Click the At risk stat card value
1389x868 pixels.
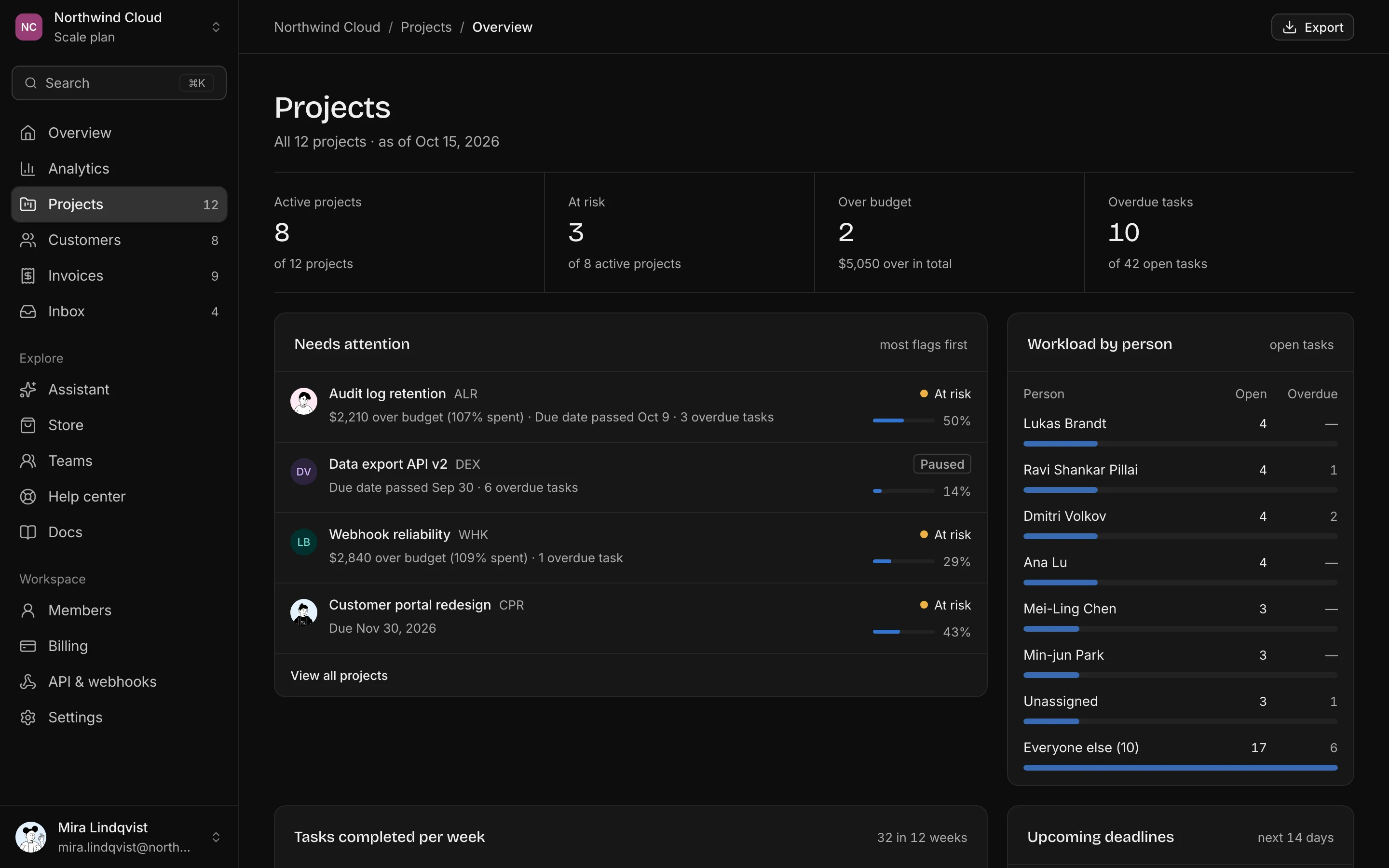(576, 232)
